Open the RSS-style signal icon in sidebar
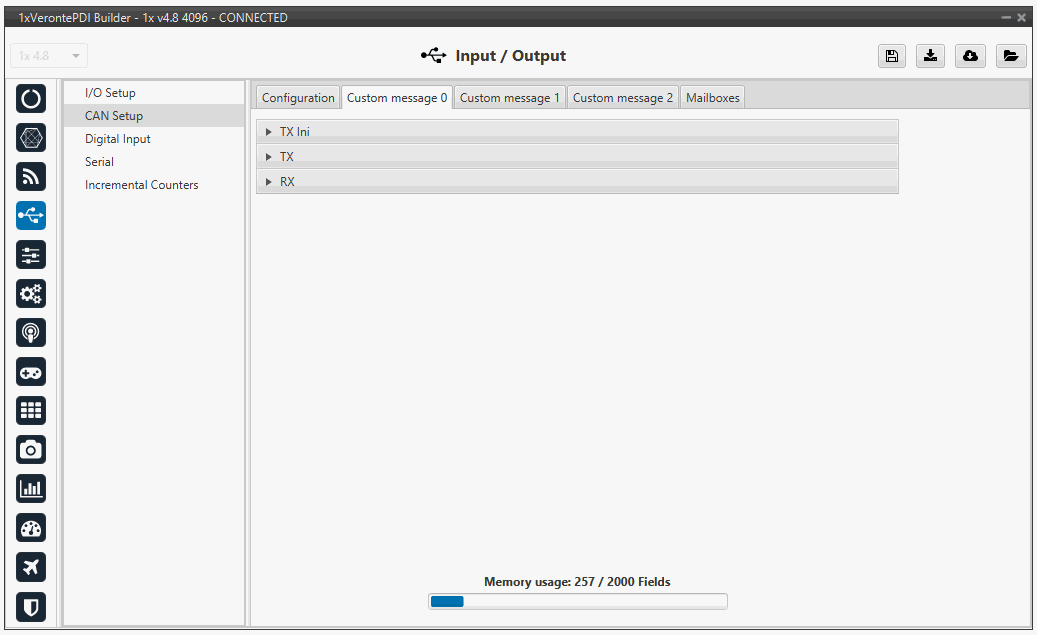 point(31,177)
